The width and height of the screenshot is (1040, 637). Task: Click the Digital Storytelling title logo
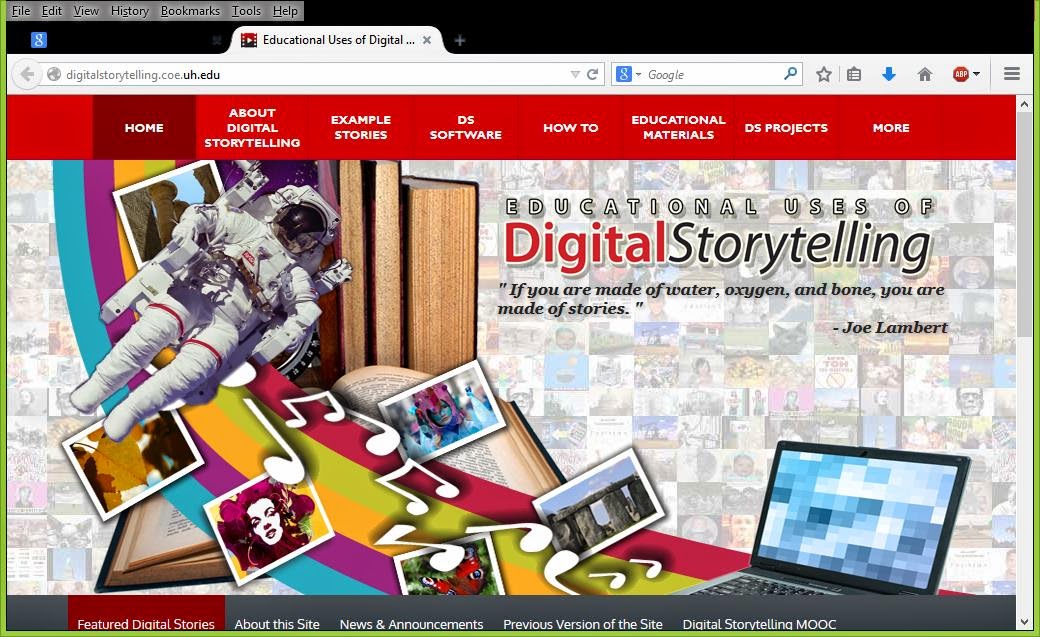(x=718, y=246)
